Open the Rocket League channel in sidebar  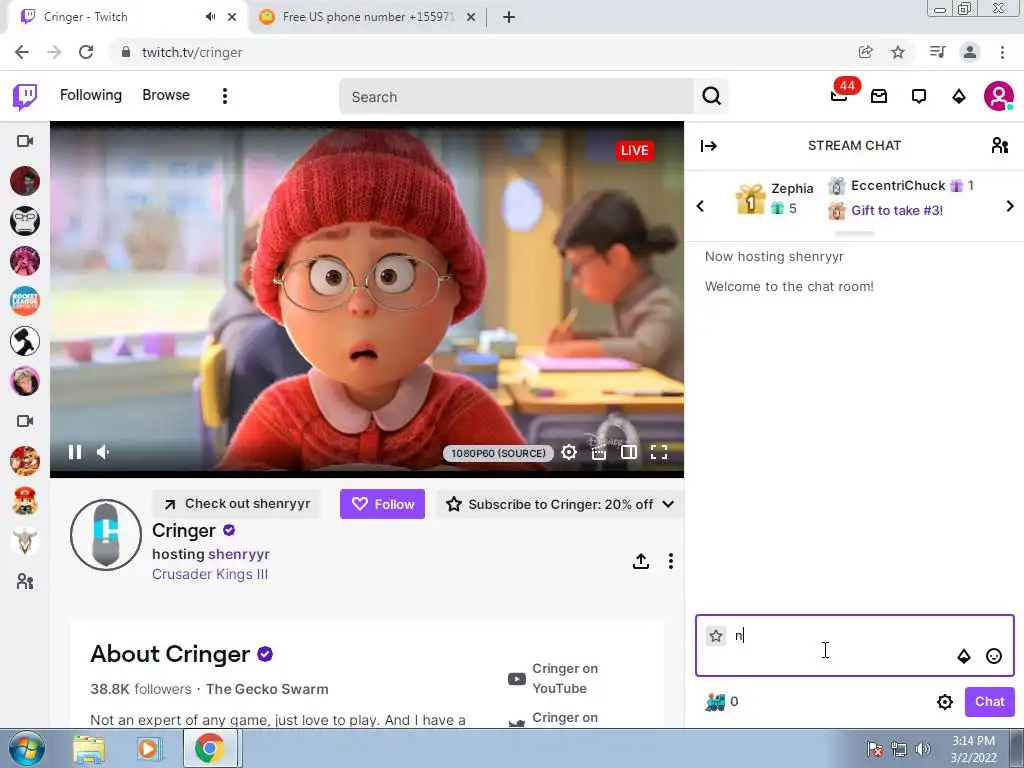point(25,301)
